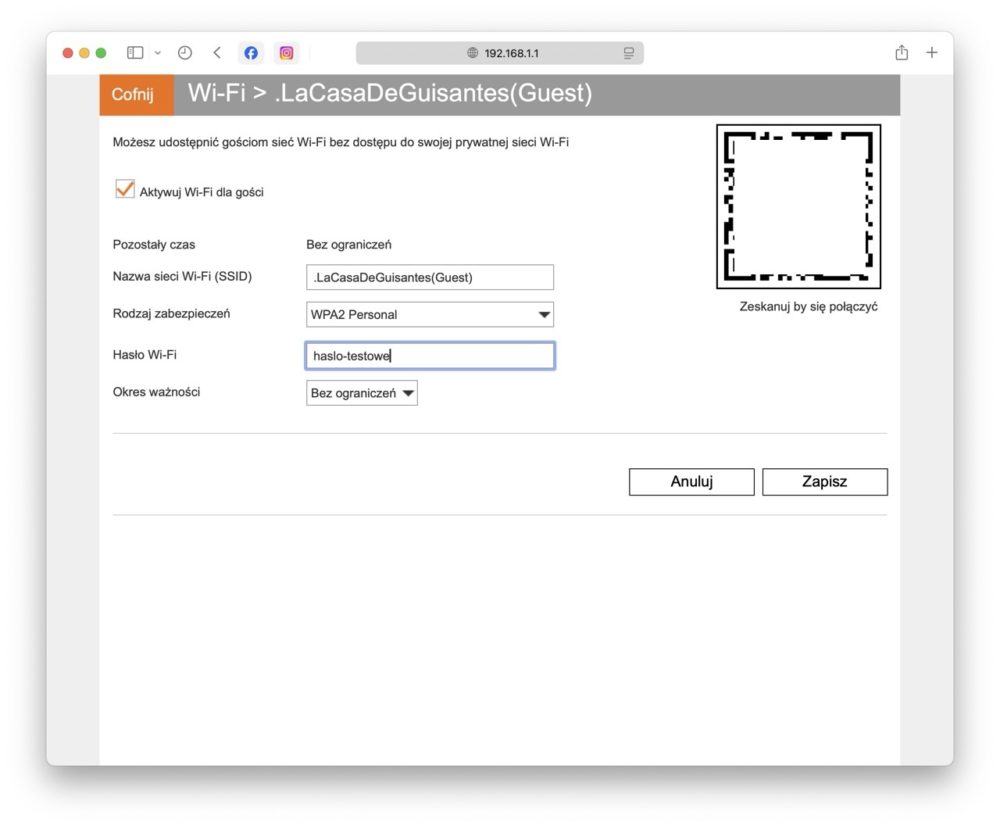Click the orange Cofnij button
Screen dimensions: 1000x827
(136, 94)
